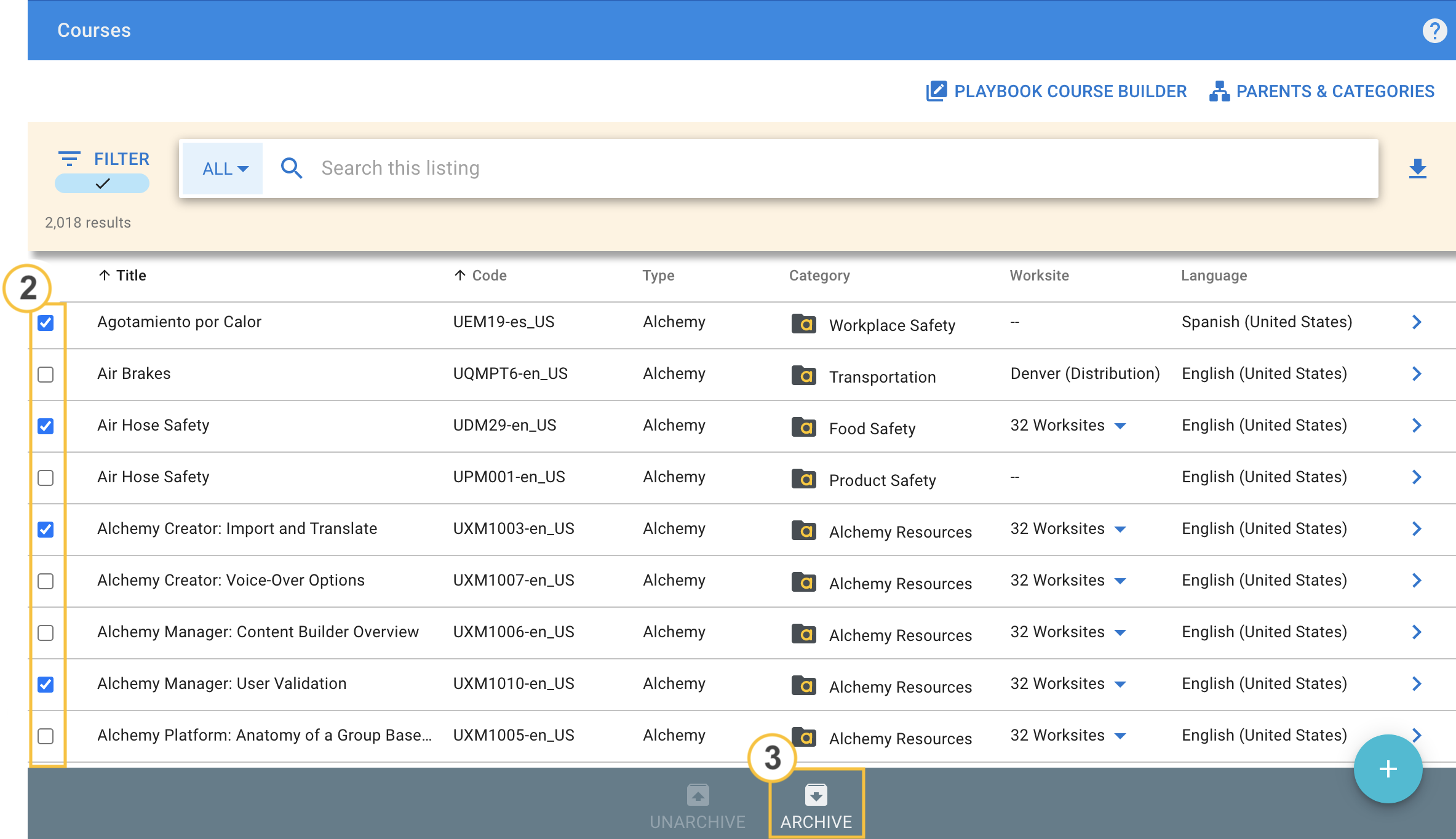Viewport: 1456px width, 839px height.
Task: Click the Unarchive inbox icon
Action: 698,794
